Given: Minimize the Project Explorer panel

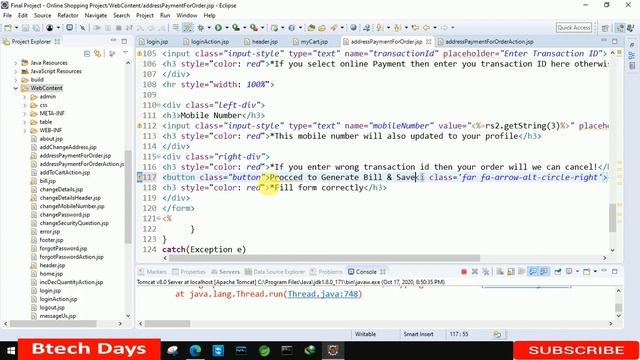Looking at the screenshot, I should [x=113, y=41].
